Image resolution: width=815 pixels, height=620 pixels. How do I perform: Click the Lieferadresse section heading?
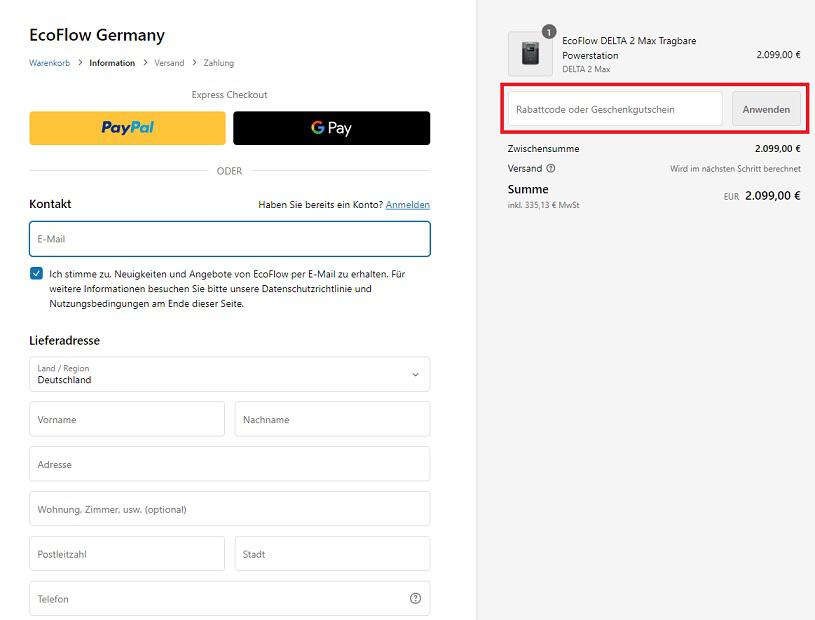pyautogui.click(x=64, y=340)
